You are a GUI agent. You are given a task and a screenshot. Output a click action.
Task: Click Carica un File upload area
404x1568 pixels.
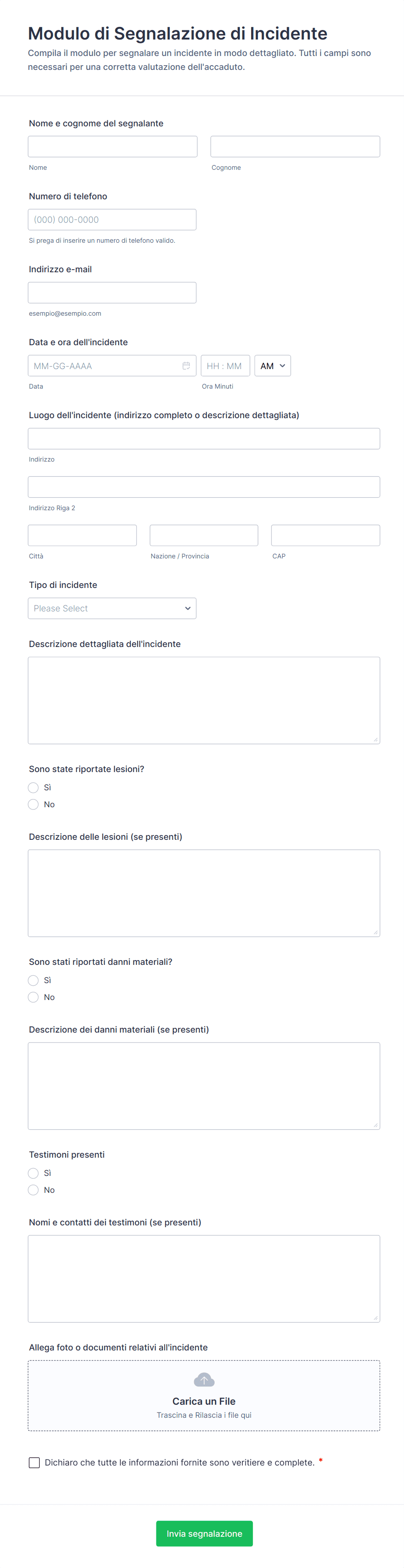[204, 1401]
